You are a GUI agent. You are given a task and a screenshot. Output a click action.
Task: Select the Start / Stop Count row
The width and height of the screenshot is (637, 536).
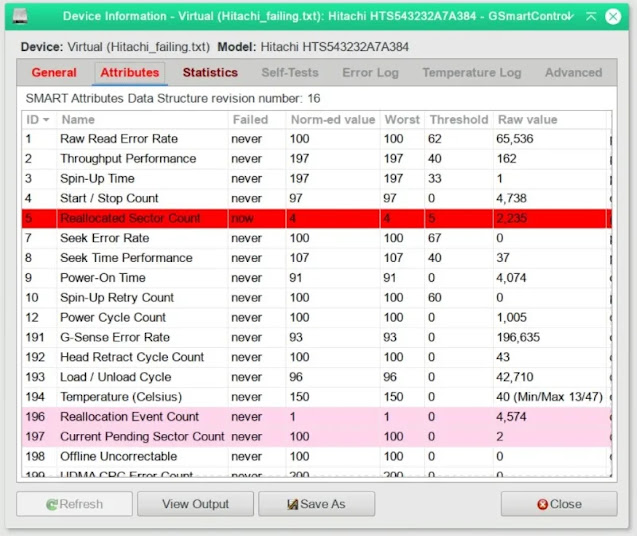(x=316, y=198)
